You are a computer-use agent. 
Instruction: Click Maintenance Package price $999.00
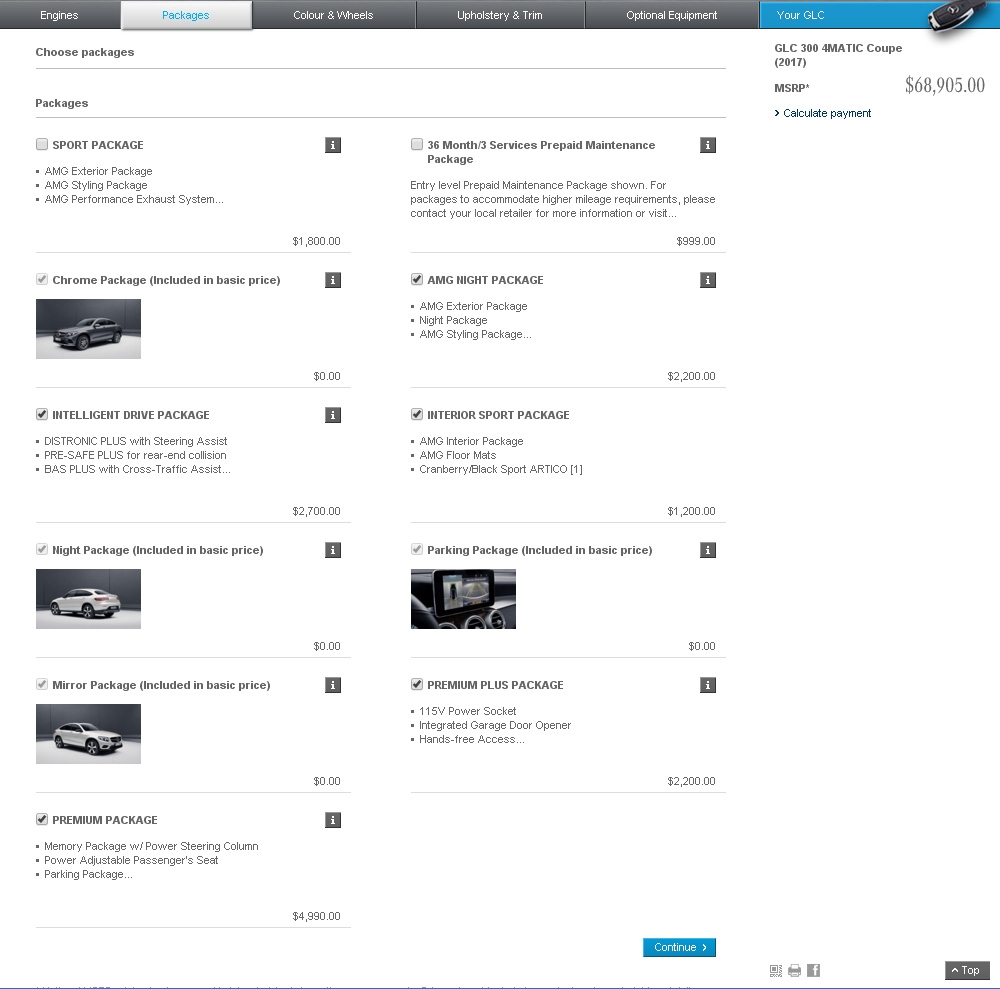tap(696, 241)
